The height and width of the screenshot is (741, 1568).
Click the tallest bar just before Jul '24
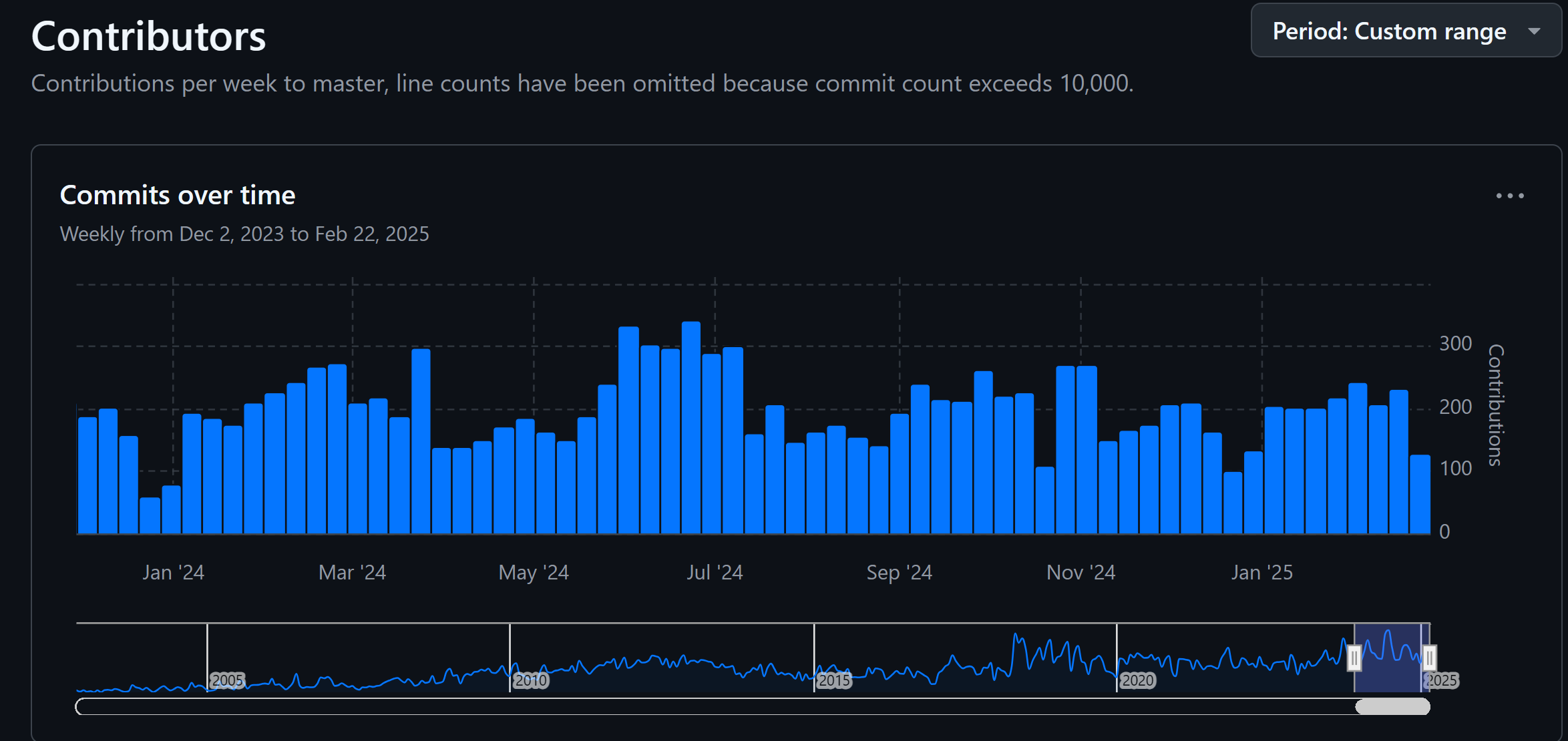click(691, 427)
